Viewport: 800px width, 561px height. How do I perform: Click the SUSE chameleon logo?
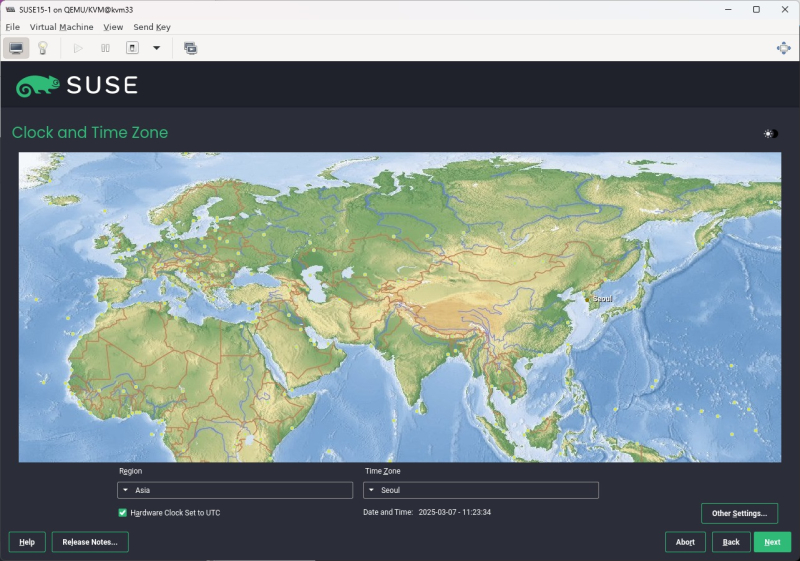tap(37, 86)
